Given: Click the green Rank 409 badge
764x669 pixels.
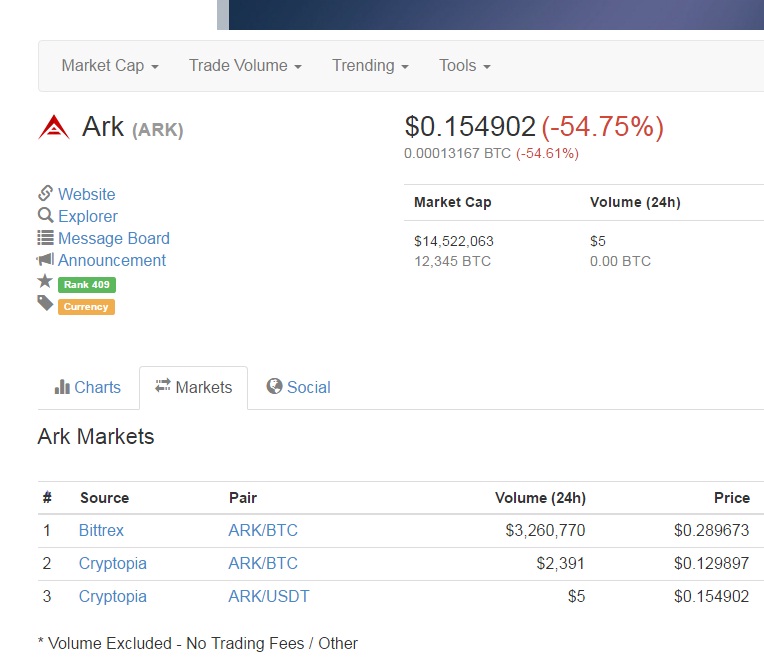Looking at the screenshot, I should tap(87, 285).
